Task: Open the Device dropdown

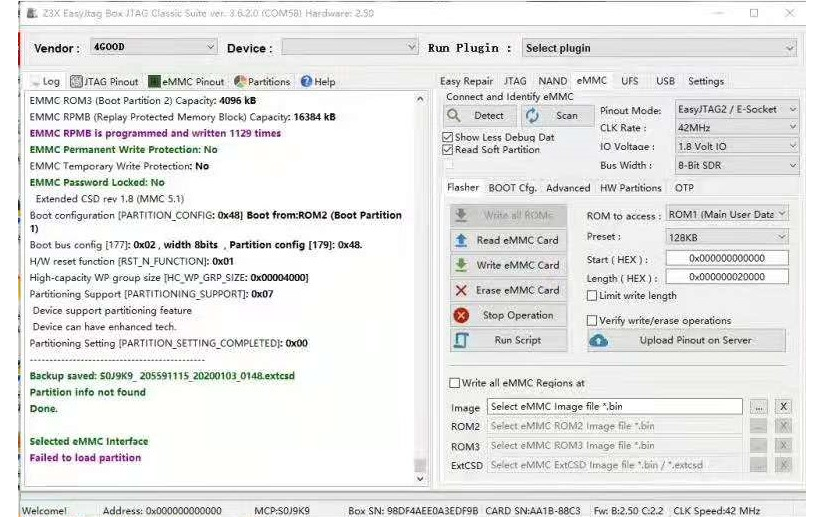Action: tap(349, 47)
